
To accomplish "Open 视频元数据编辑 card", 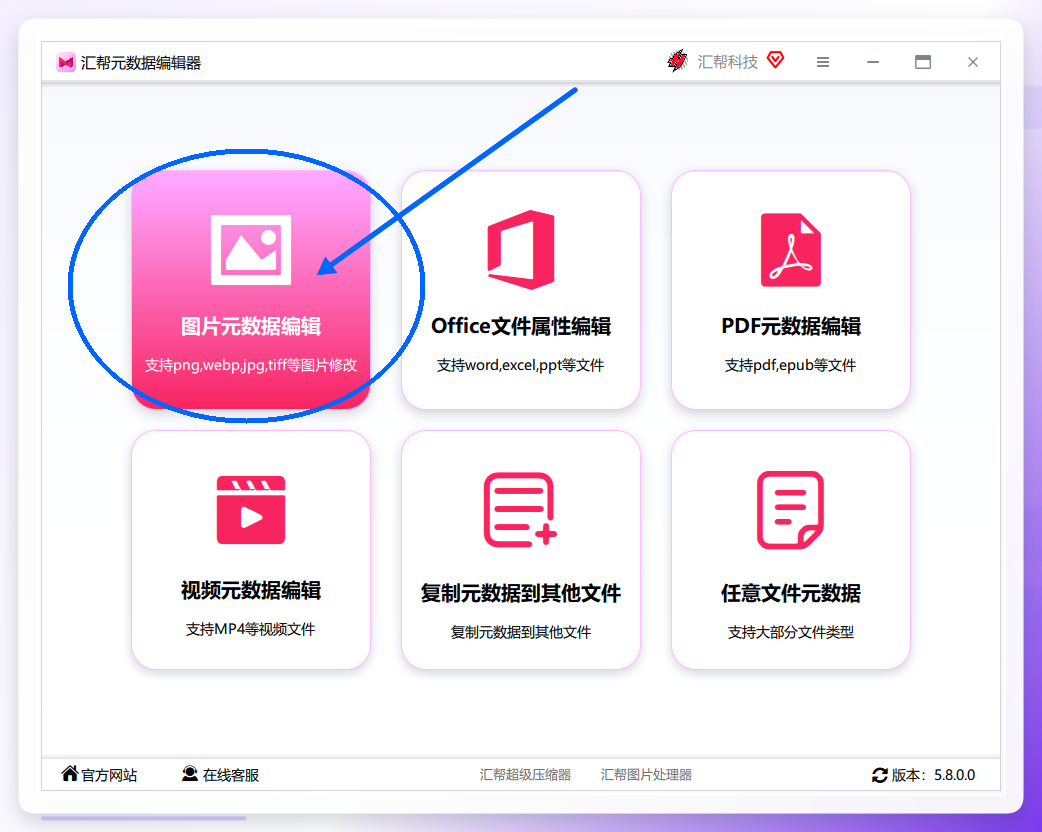I will 251,550.
